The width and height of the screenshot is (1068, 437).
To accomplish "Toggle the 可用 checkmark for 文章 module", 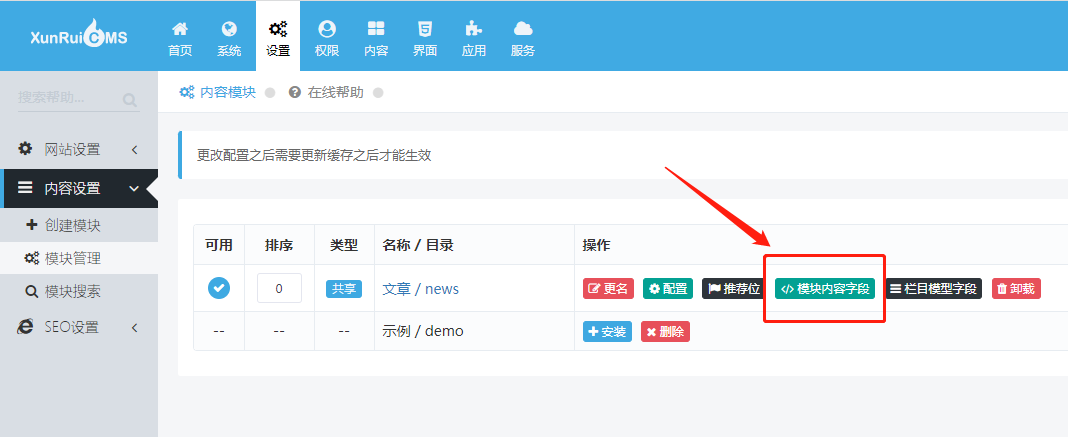I will click(x=219, y=288).
